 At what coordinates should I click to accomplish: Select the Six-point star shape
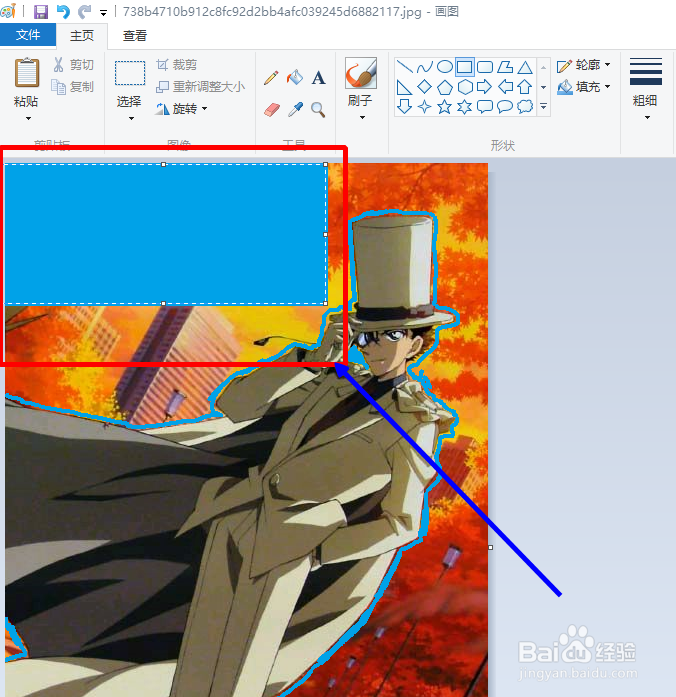pyautogui.click(x=464, y=107)
